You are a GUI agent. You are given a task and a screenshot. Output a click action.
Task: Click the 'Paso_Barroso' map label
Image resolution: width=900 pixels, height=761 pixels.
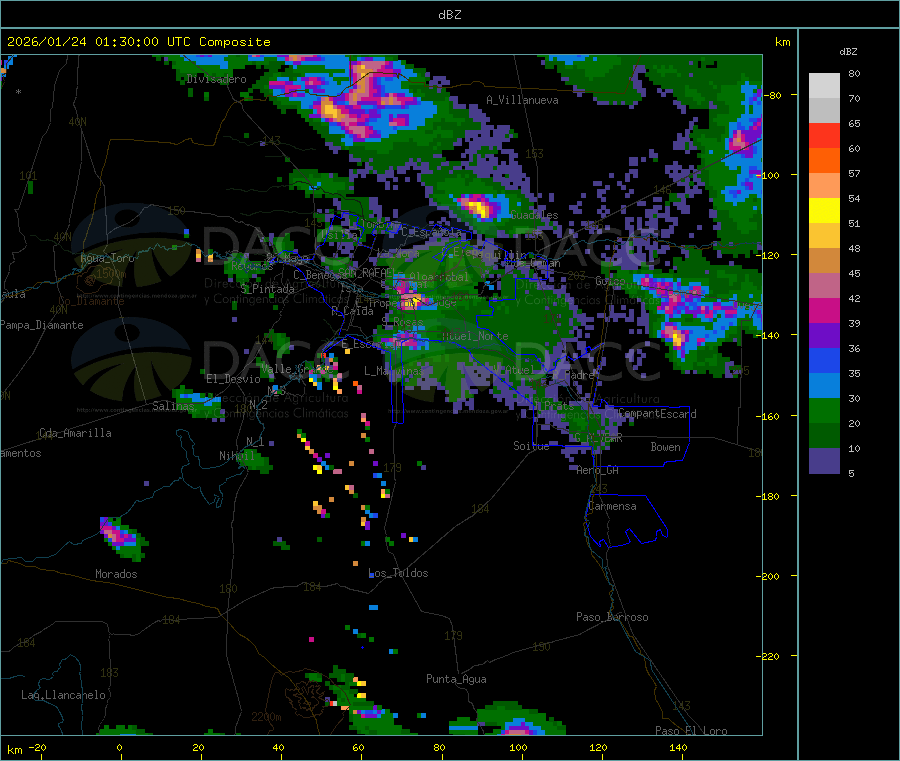612,617
